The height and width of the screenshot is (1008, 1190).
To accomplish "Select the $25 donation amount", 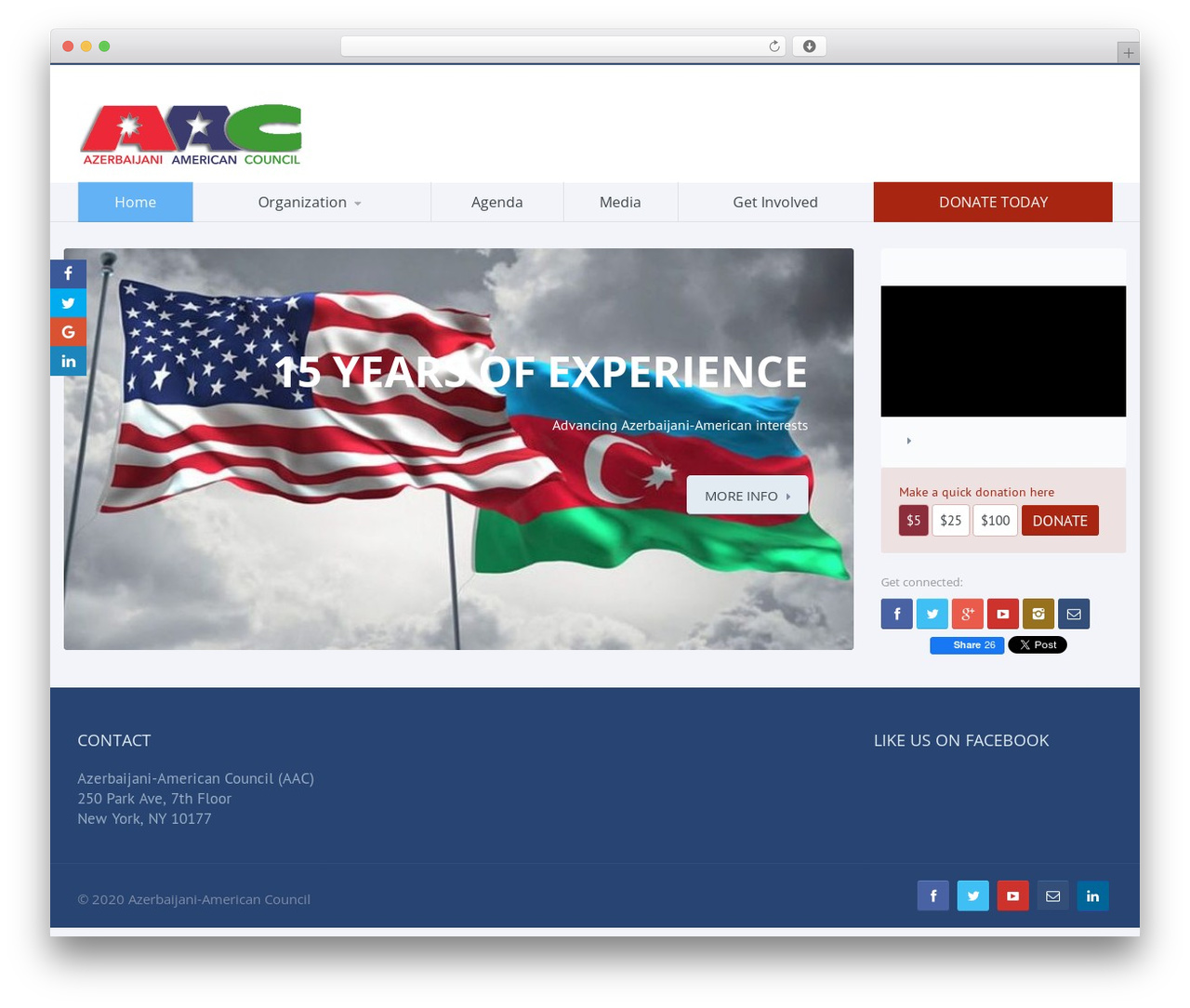I will (x=951, y=521).
